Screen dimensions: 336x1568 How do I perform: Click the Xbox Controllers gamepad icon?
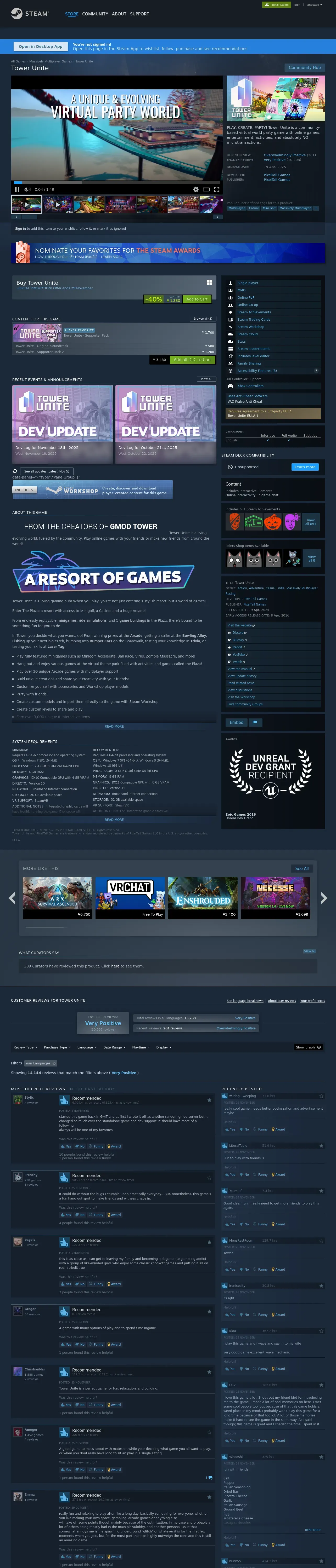point(231,386)
